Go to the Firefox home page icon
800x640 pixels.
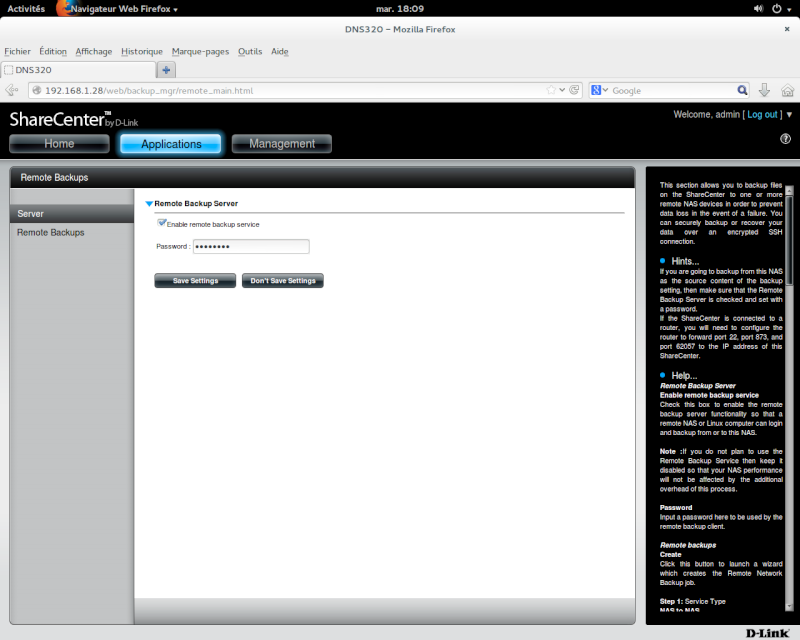point(788,91)
